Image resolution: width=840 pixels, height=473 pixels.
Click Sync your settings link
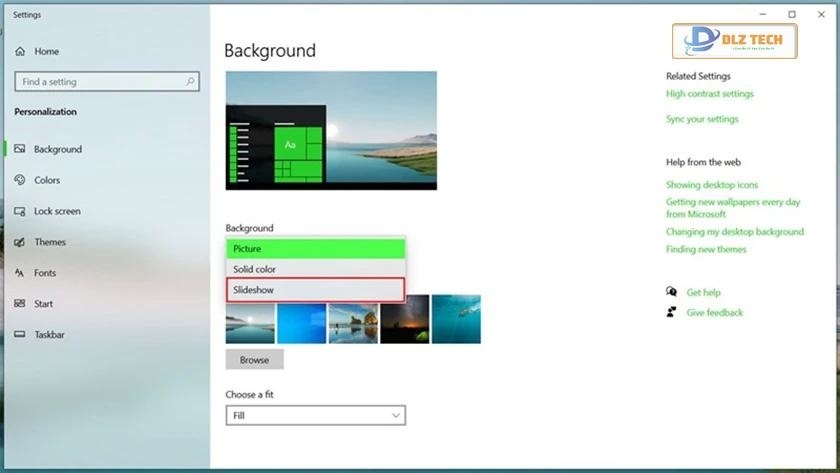[x=702, y=119]
